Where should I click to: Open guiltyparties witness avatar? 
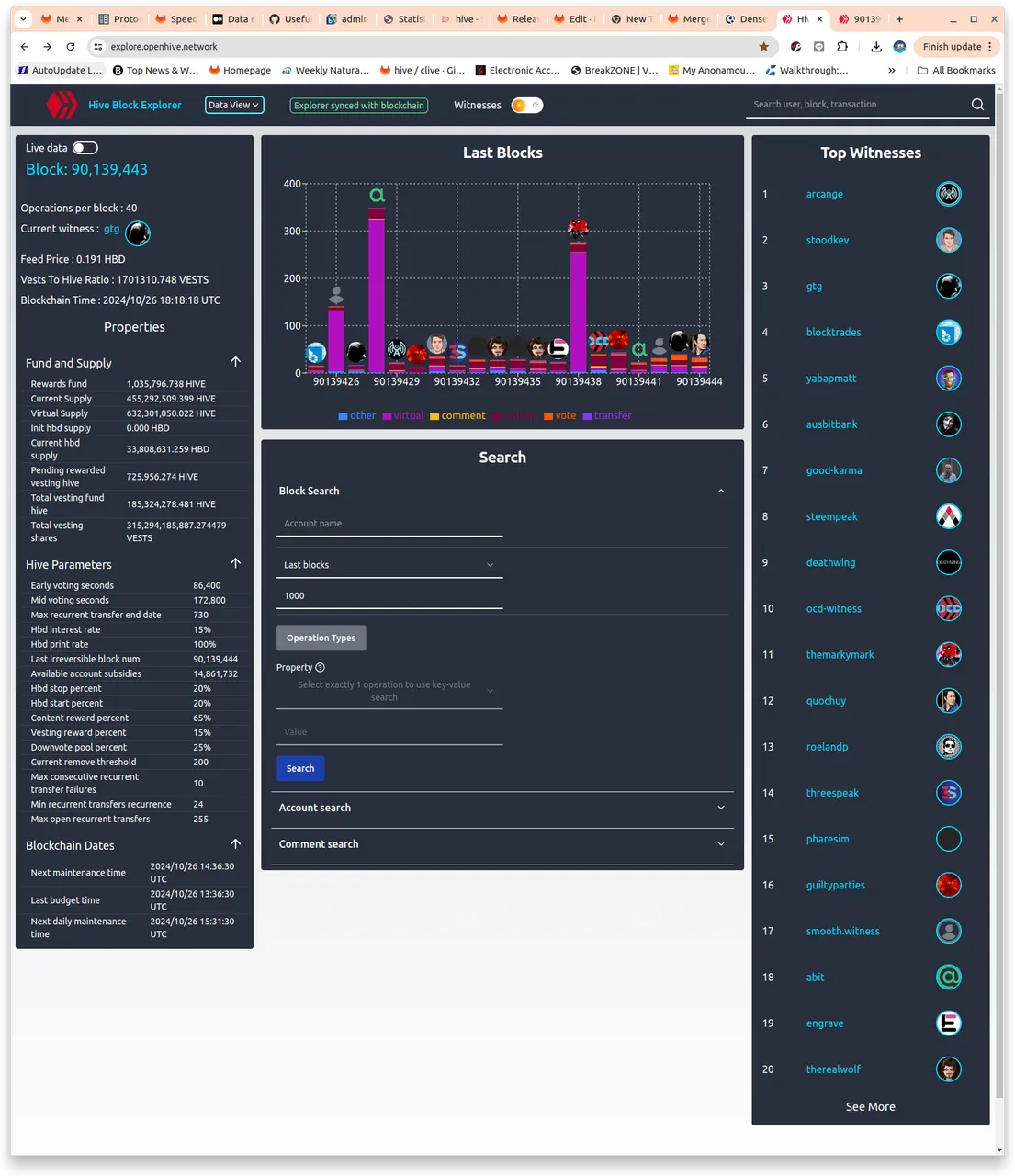[x=948, y=885]
